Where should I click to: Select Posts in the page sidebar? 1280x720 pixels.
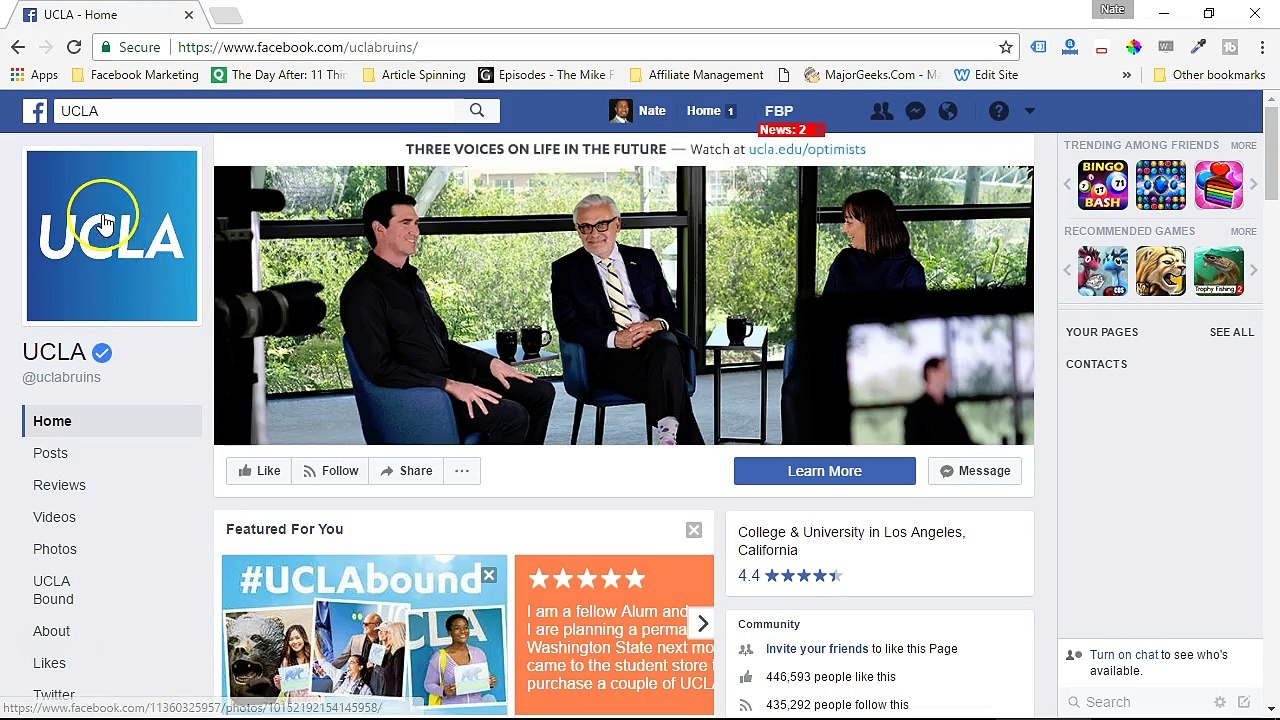[50, 453]
